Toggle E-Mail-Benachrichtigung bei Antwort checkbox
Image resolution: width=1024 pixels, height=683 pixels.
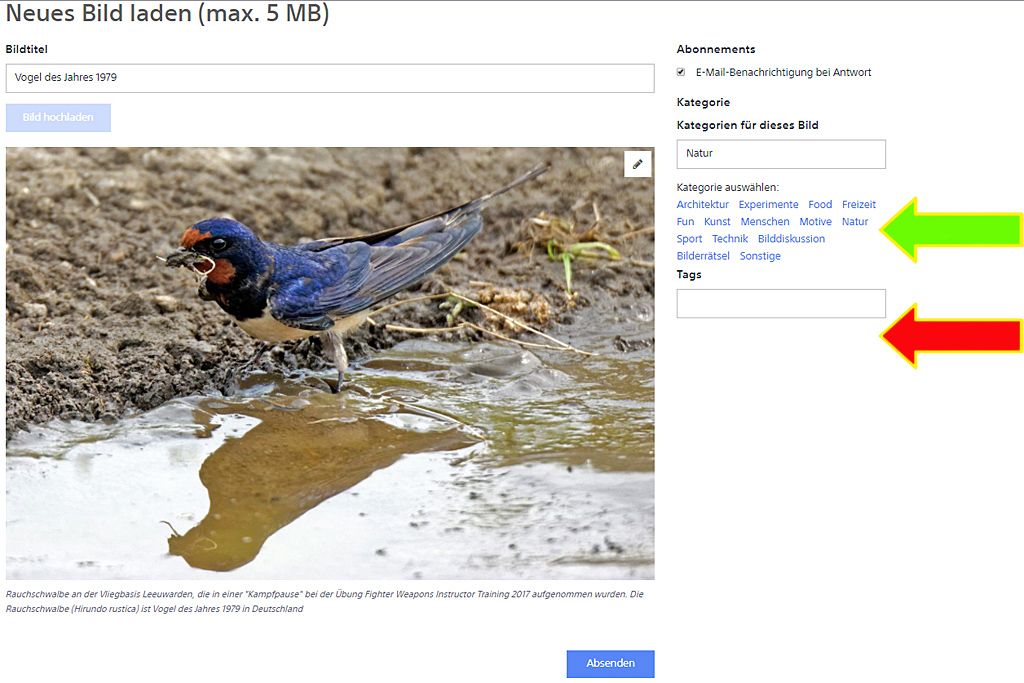tap(681, 72)
